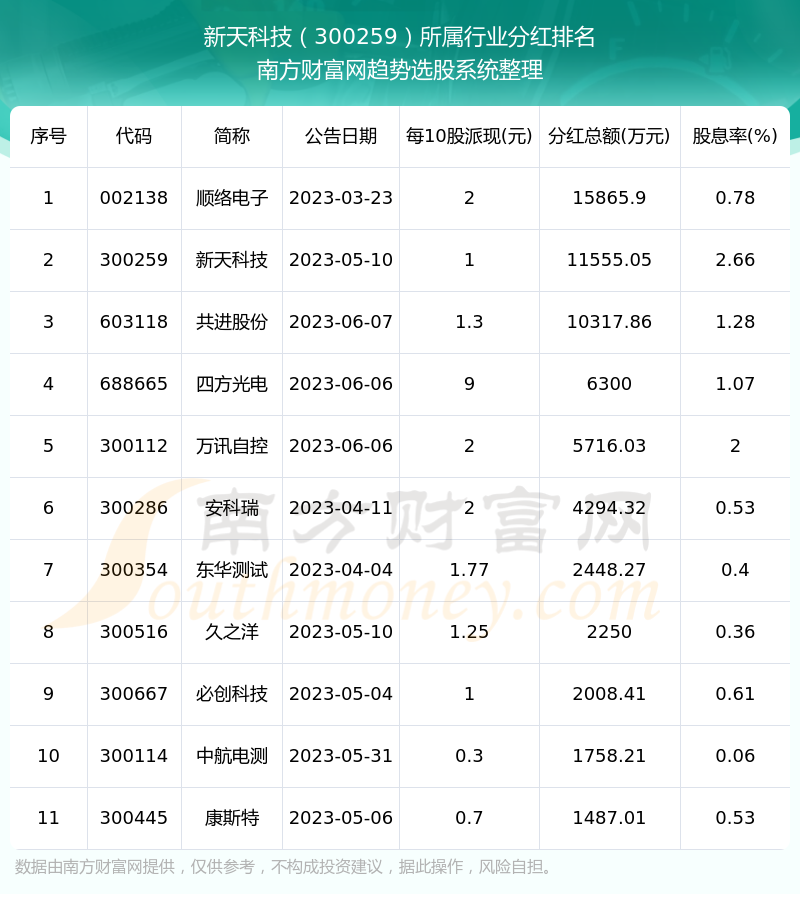Image resolution: width=800 pixels, height=916 pixels.
Task: Click dividend yield 0.61
Action: coord(735,693)
